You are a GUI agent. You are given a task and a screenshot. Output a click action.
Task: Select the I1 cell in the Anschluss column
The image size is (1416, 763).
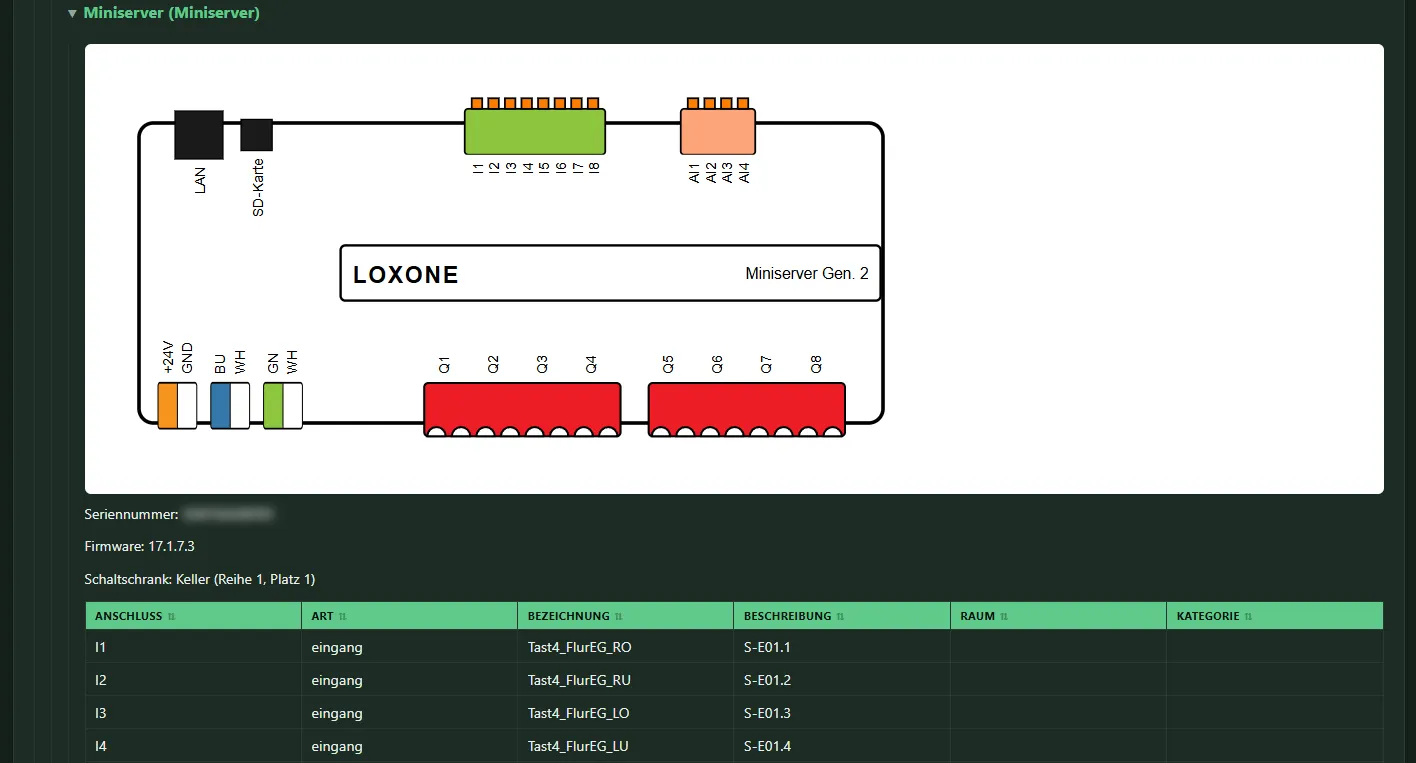pyautogui.click(x=193, y=647)
